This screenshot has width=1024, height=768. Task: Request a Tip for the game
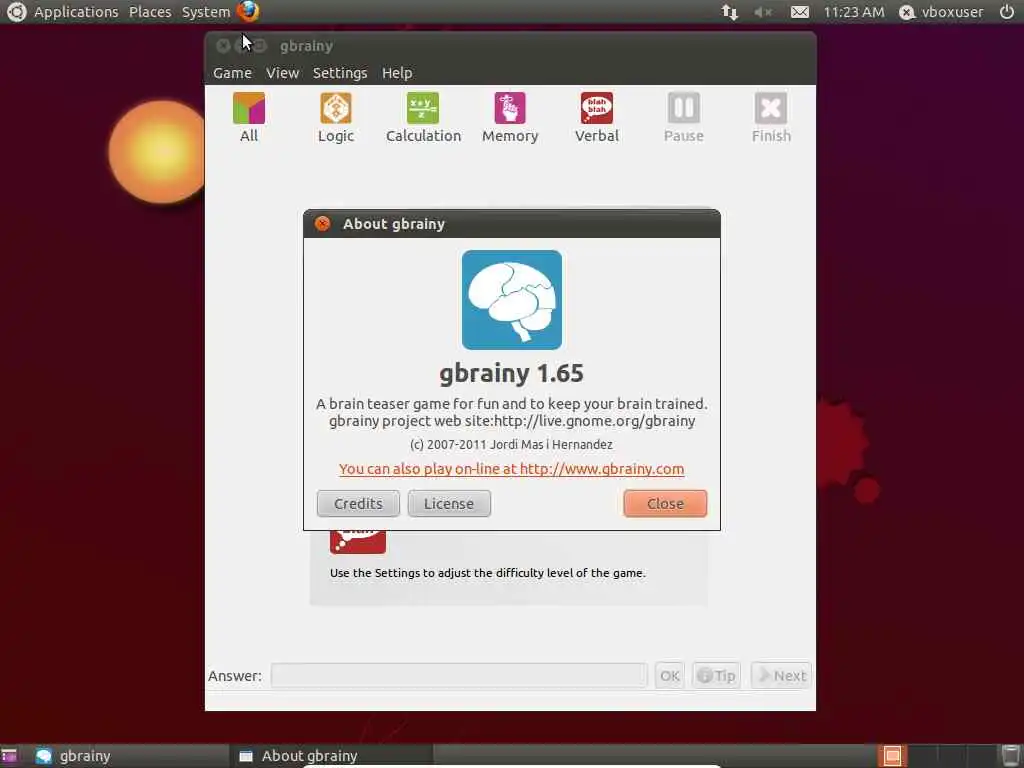pos(716,675)
